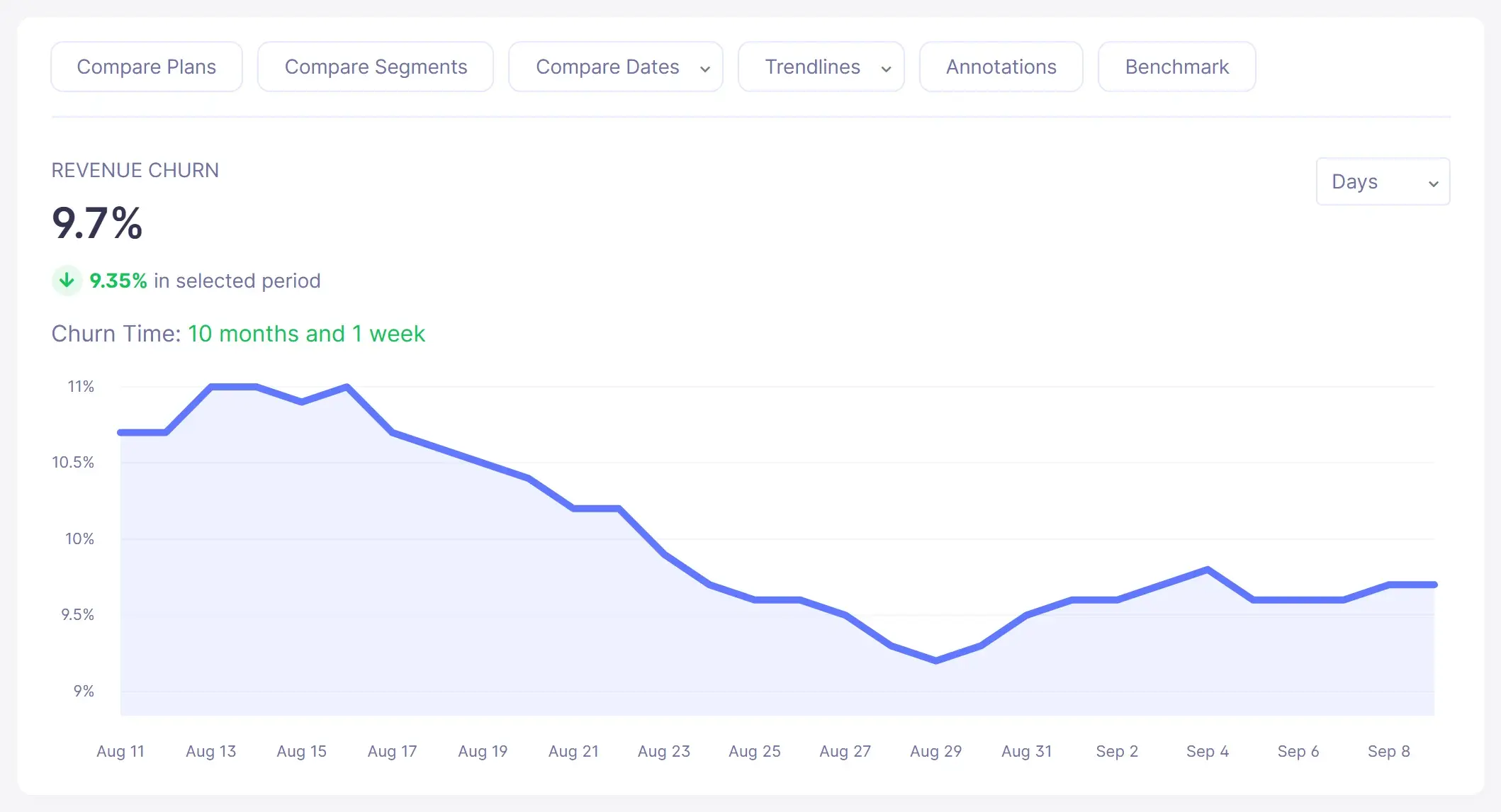This screenshot has width=1501, height=812.
Task: Click the '10 months and 1 week' churn time
Action: coord(306,334)
